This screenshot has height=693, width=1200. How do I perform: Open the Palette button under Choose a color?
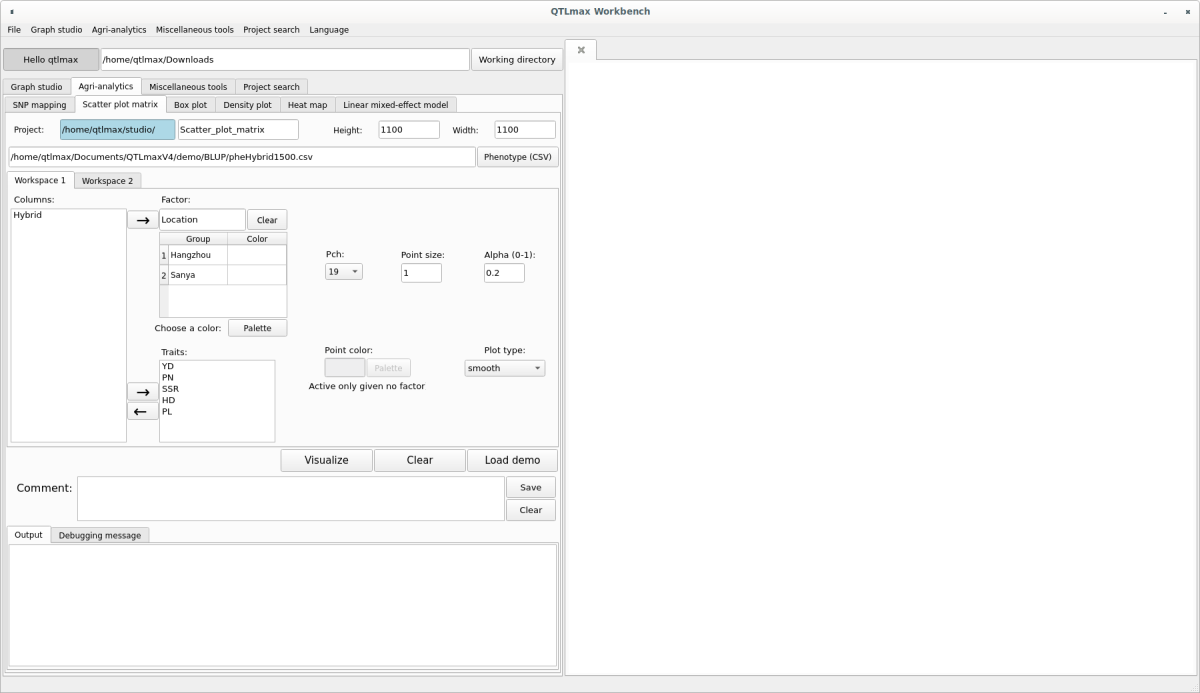click(x=257, y=328)
